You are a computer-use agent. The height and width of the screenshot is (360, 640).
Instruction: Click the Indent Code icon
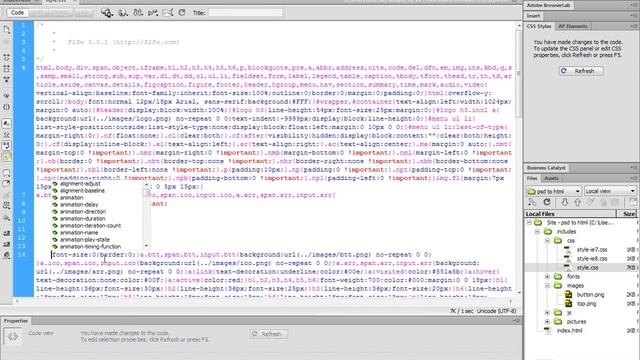pyautogui.click(x=7, y=233)
